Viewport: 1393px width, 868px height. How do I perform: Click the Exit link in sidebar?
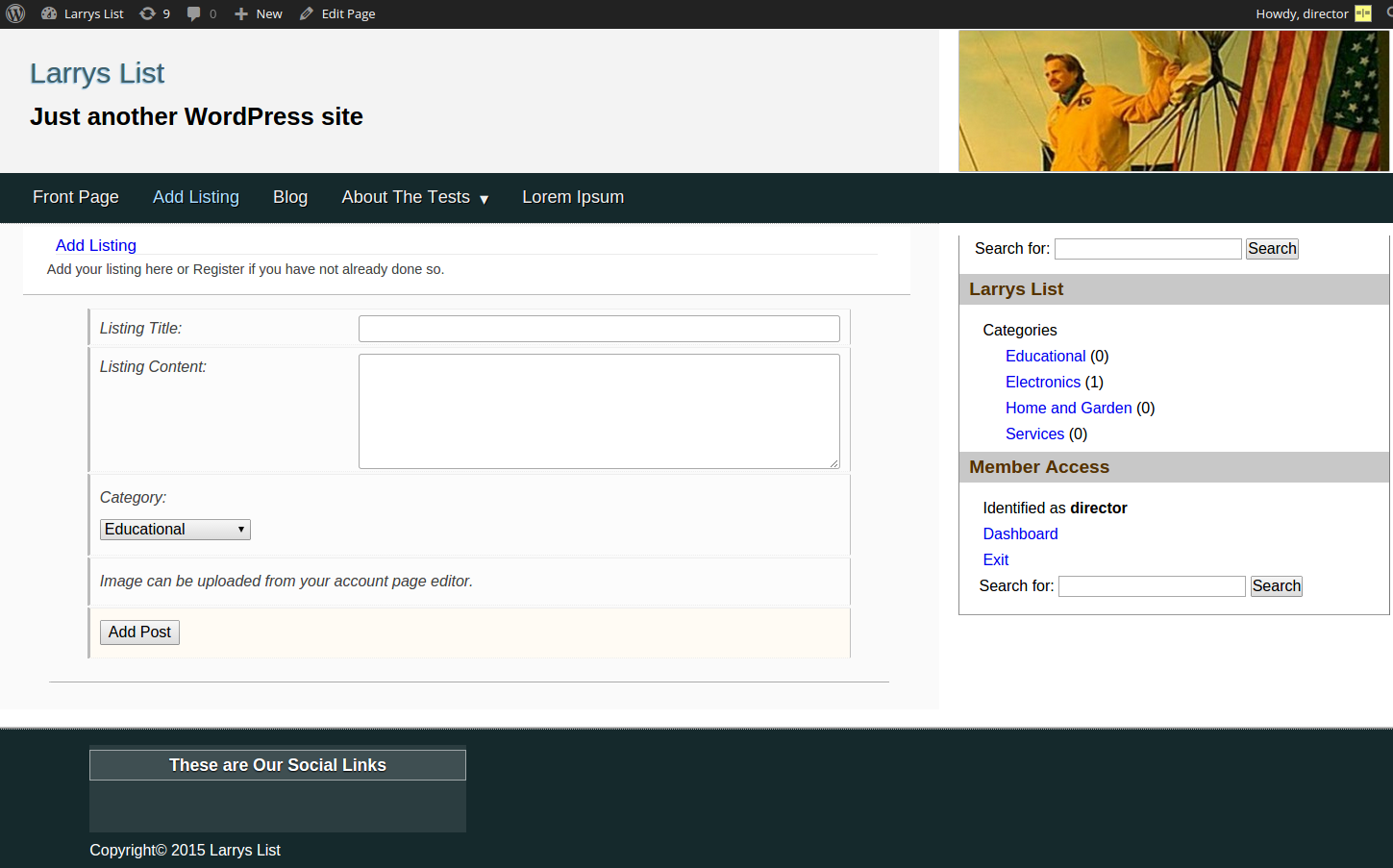(x=995, y=559)
